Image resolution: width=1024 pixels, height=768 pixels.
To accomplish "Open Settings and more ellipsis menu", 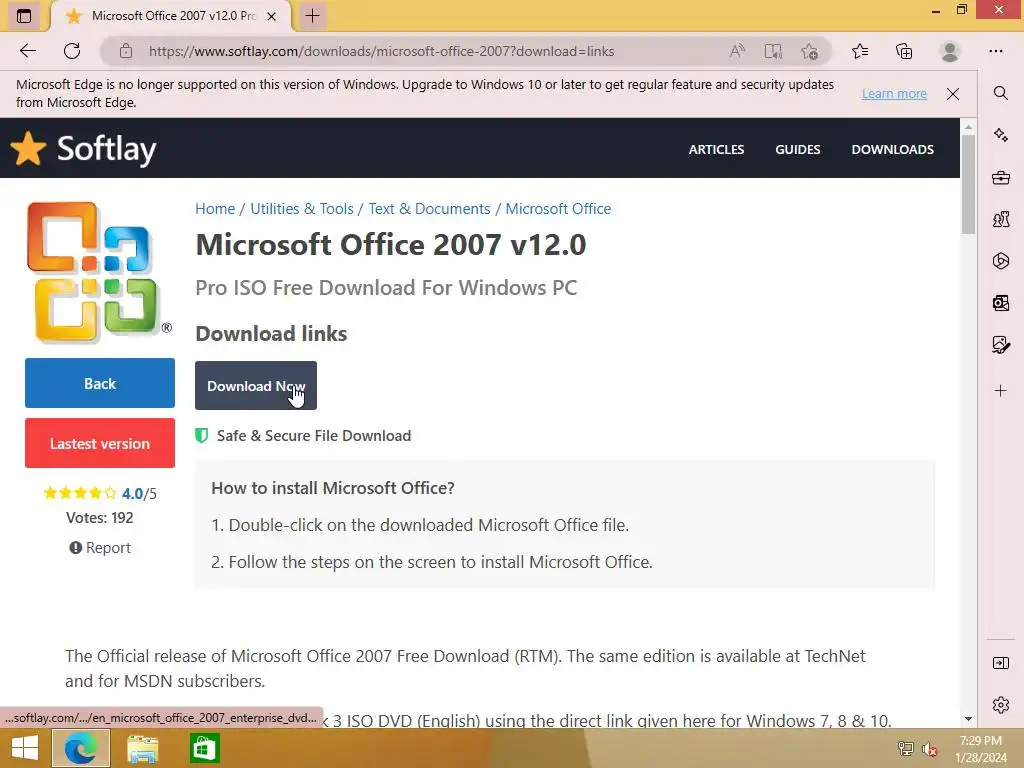I will 995,51.
